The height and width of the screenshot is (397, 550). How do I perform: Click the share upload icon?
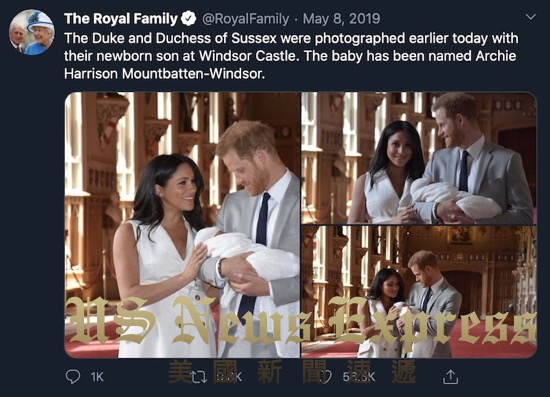tap(450, 377)
